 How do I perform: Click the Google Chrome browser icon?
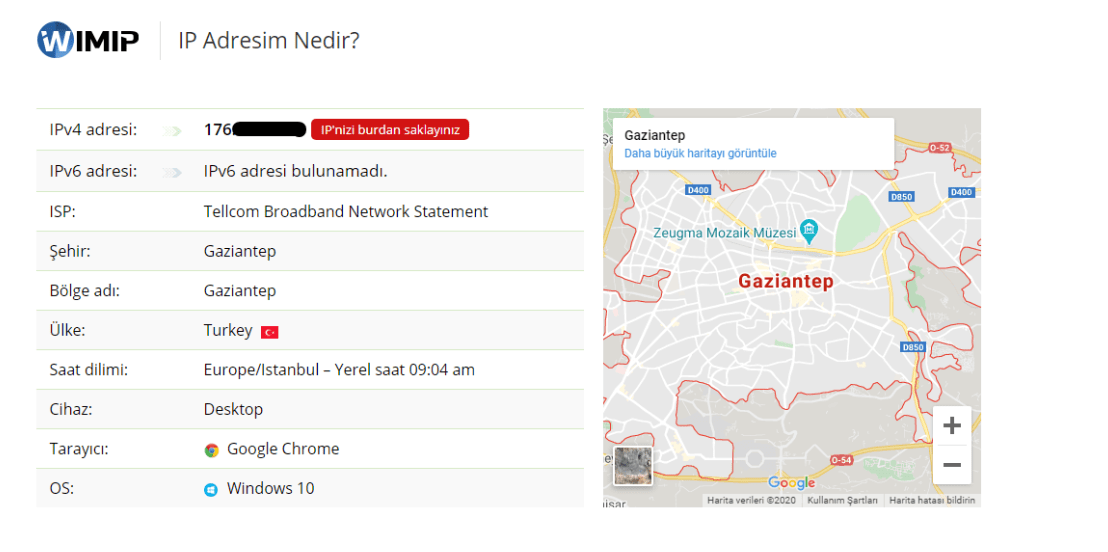click(211, 450)
